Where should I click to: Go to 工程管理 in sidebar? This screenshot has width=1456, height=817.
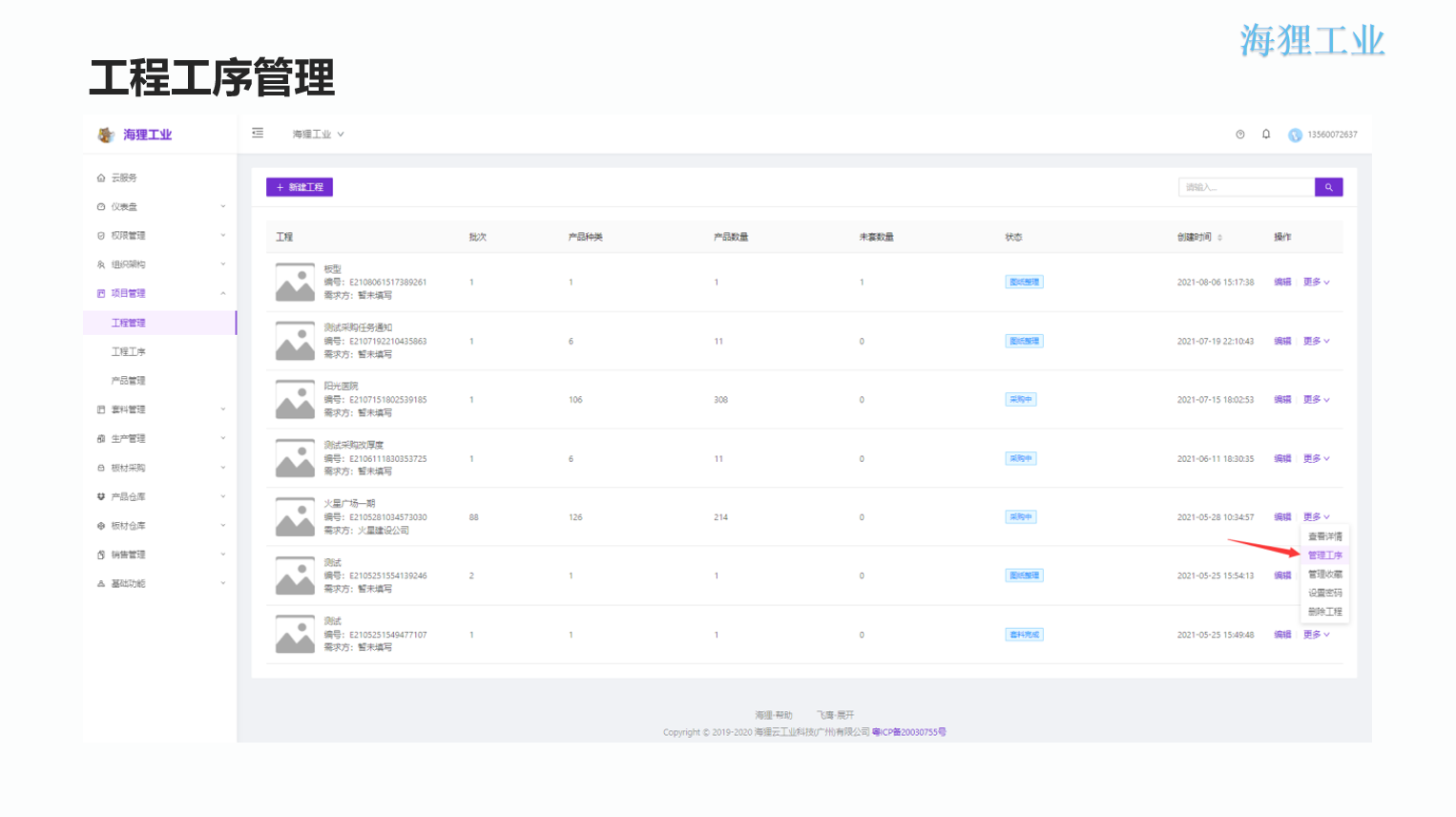pyautogui.click(x=159, y=323)
